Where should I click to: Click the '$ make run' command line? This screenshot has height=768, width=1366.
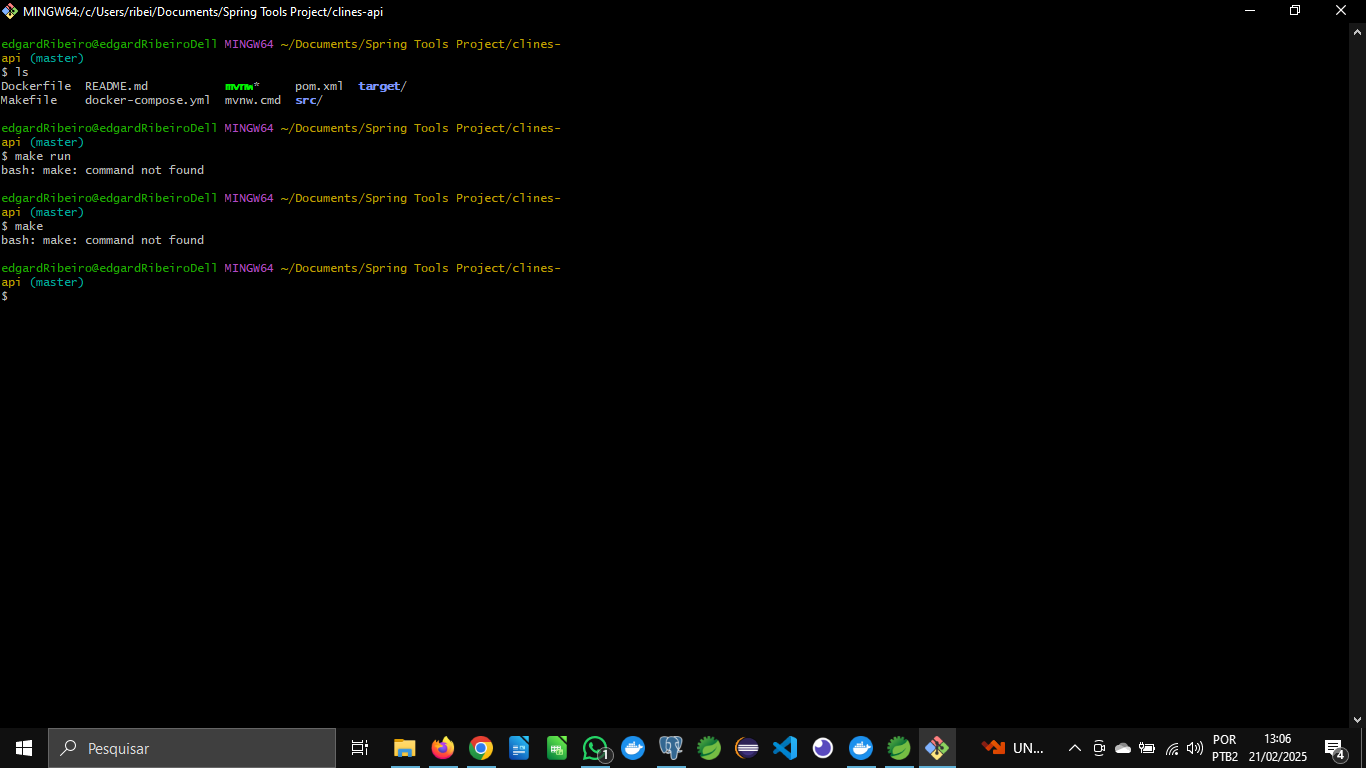coord(36,156)
